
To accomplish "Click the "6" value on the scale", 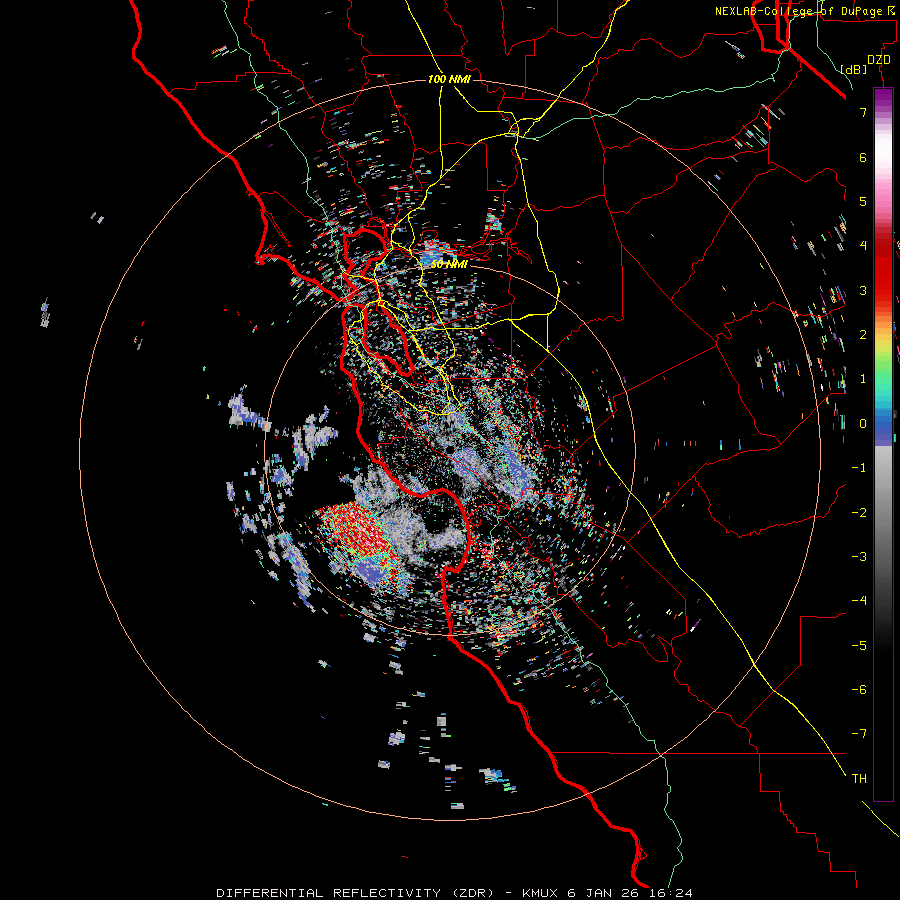I will (863, 157).
